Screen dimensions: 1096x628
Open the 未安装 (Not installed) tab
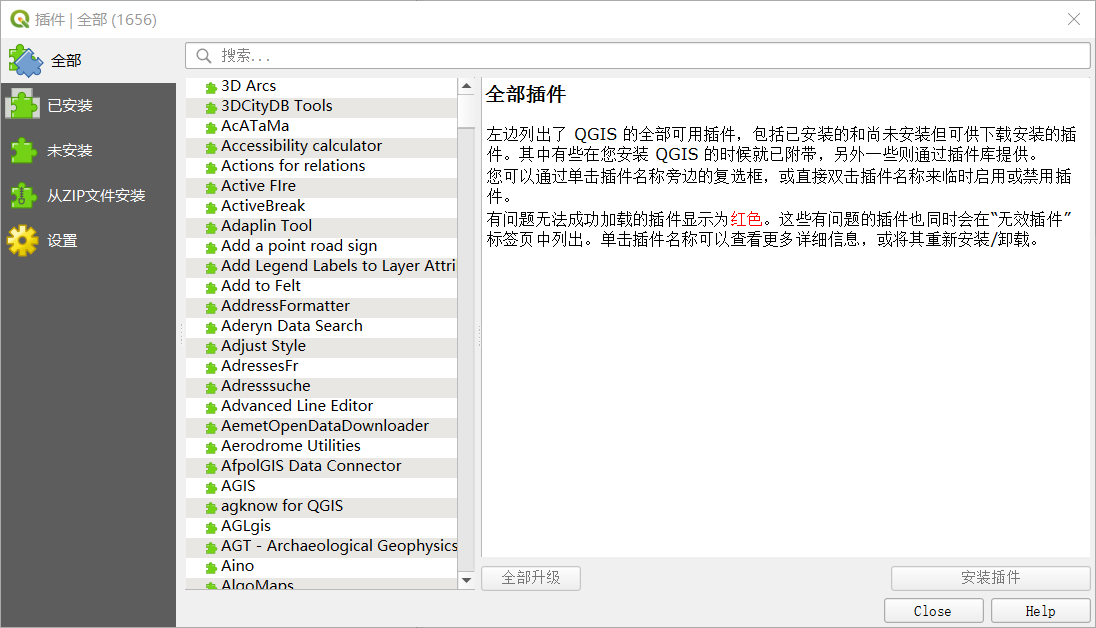[88, 150]
